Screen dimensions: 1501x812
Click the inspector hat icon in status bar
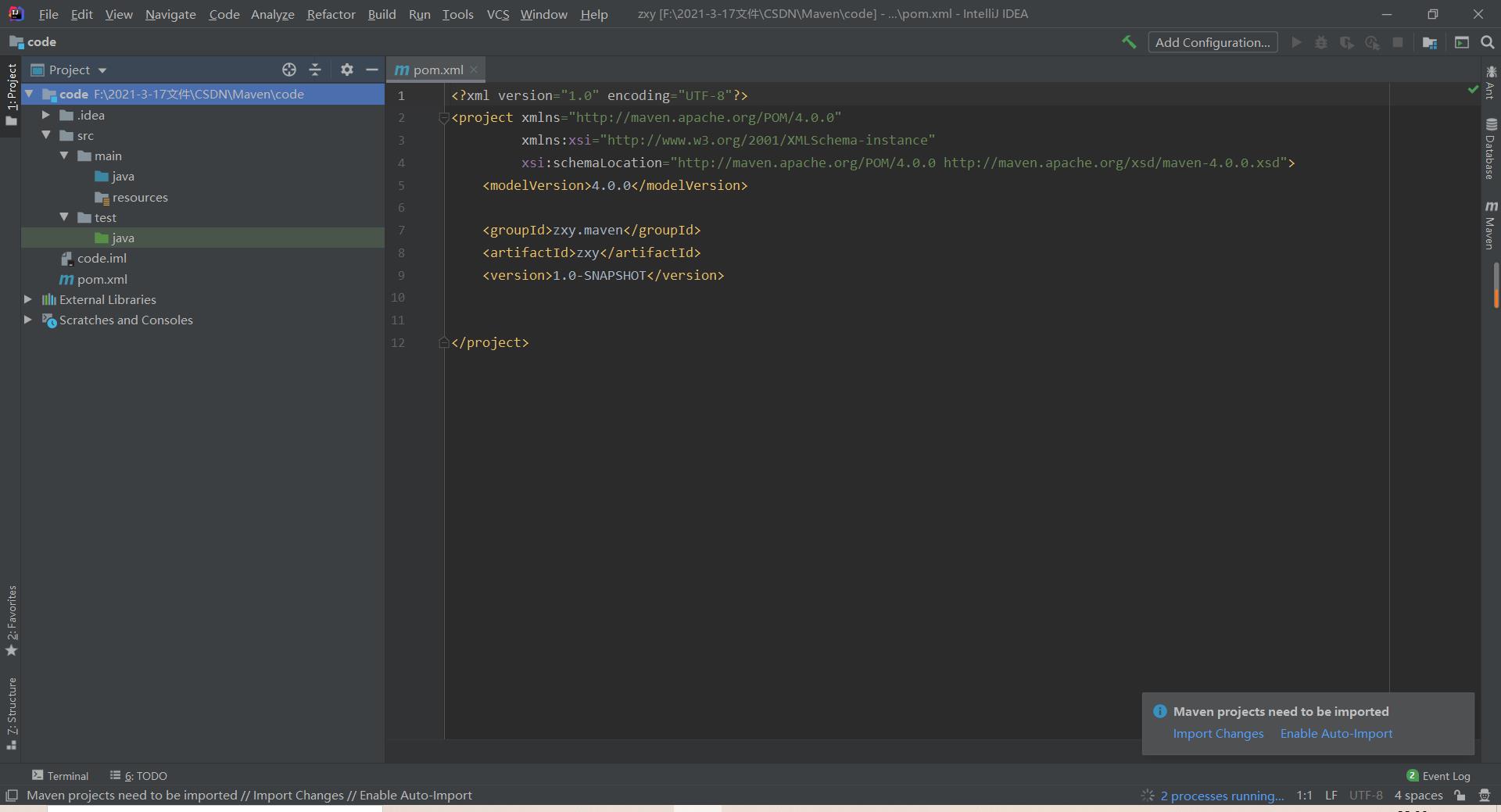click(x=1485, y=796)
